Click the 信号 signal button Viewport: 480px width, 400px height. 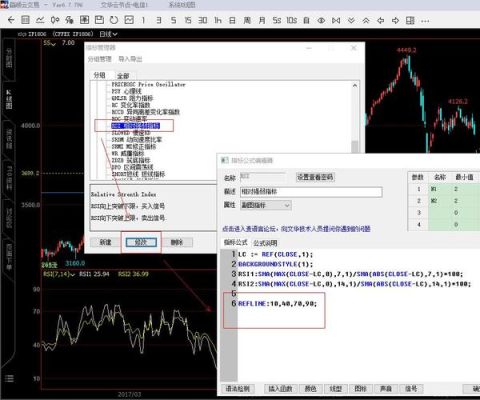[x=411, y=388]
